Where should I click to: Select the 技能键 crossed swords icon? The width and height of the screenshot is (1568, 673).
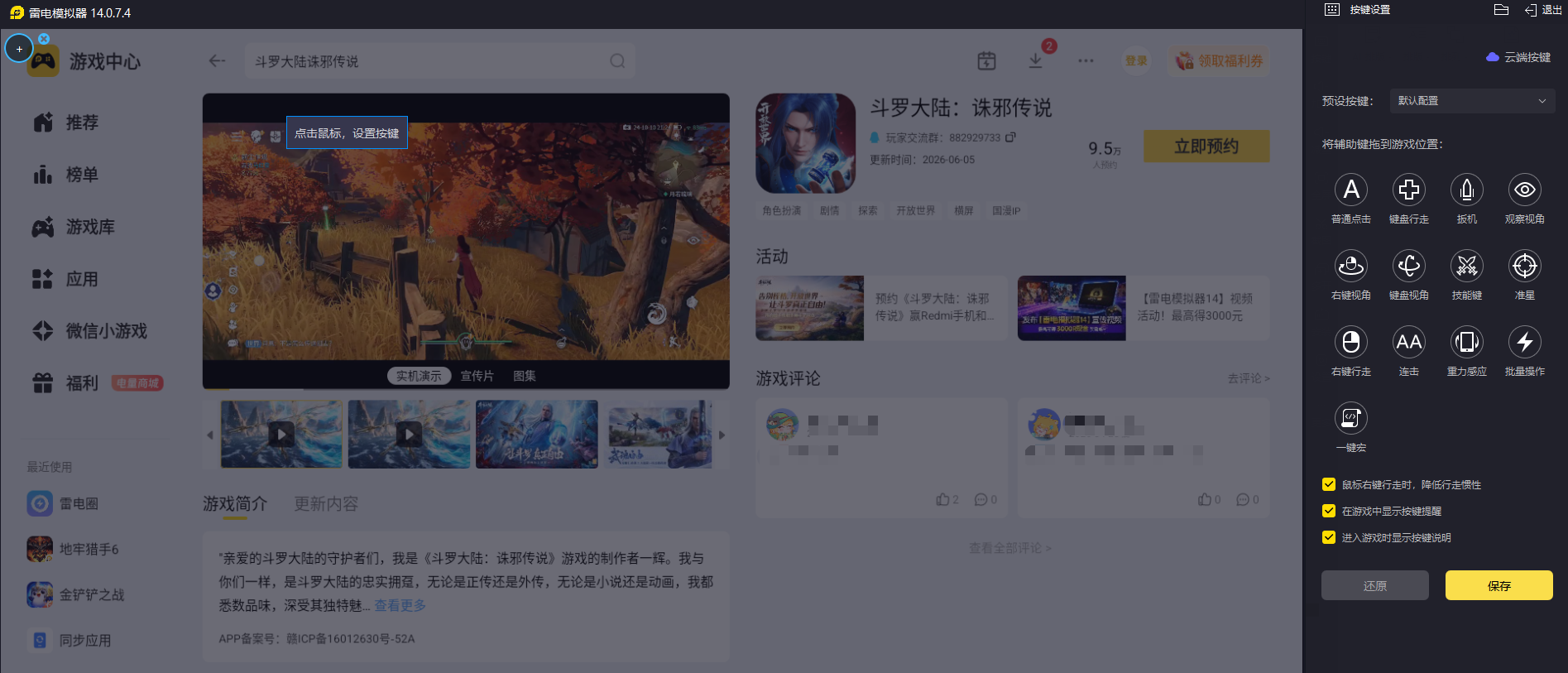click(1467, 267)
